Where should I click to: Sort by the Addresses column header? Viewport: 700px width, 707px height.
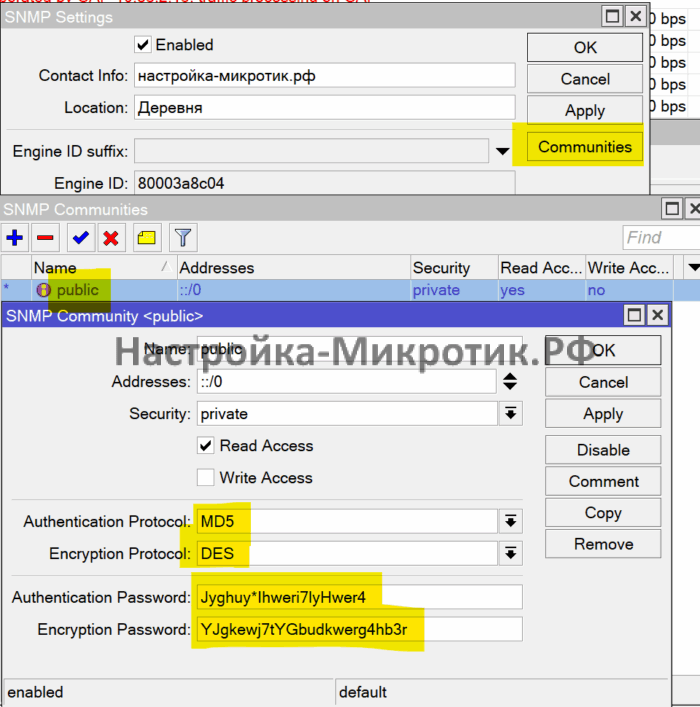pyautogui.click(x=294, y=268)
